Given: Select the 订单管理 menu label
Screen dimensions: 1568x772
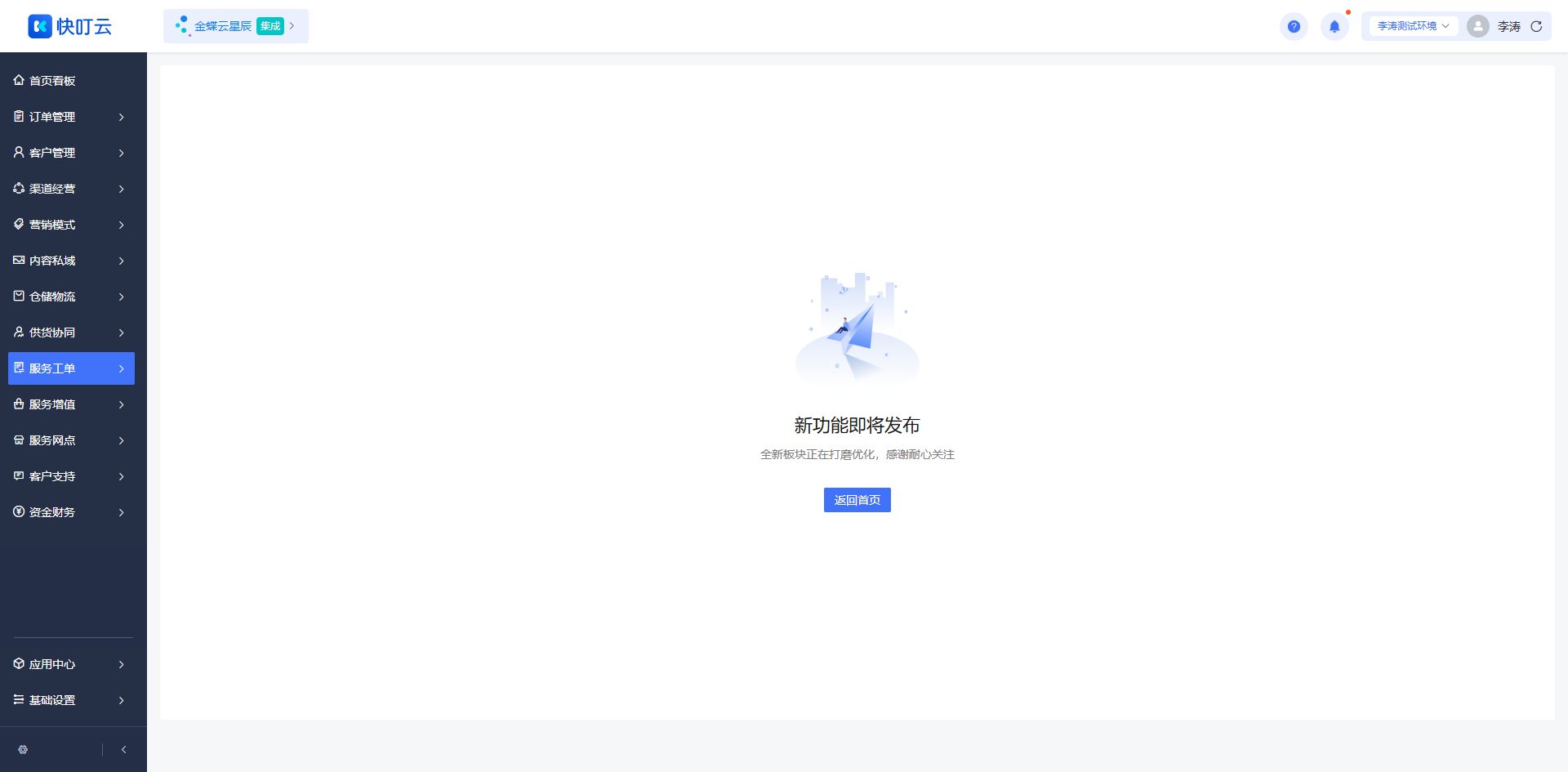Looking at the screenshot, I should click(52, 117).
